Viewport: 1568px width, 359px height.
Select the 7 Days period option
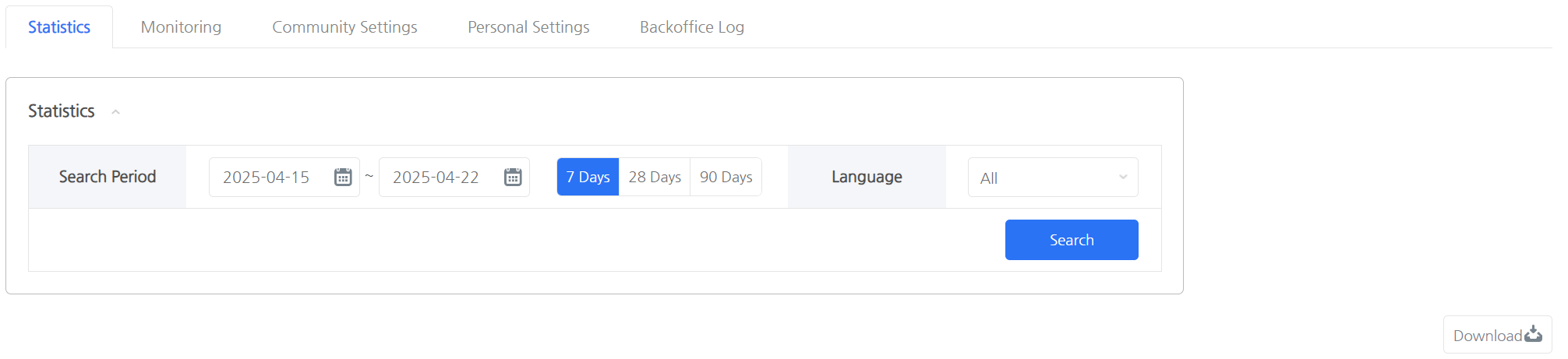pyautogui.click(x=588, y=178)
